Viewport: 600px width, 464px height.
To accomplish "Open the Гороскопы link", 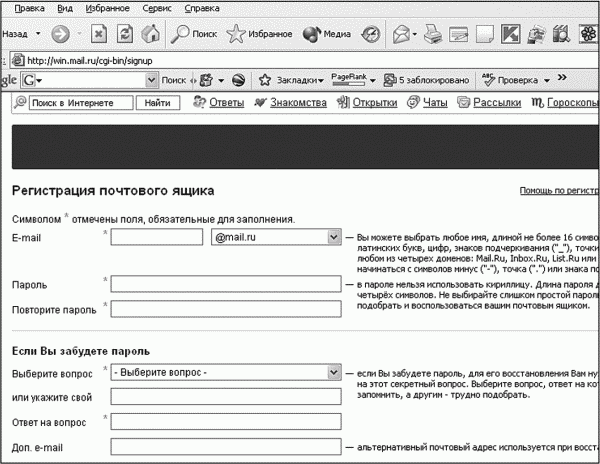I will click(572, 103).
